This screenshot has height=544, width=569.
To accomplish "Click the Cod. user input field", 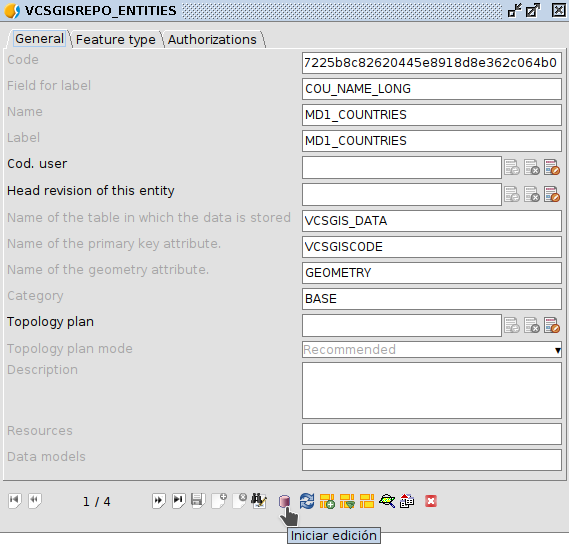I will 402,167.
